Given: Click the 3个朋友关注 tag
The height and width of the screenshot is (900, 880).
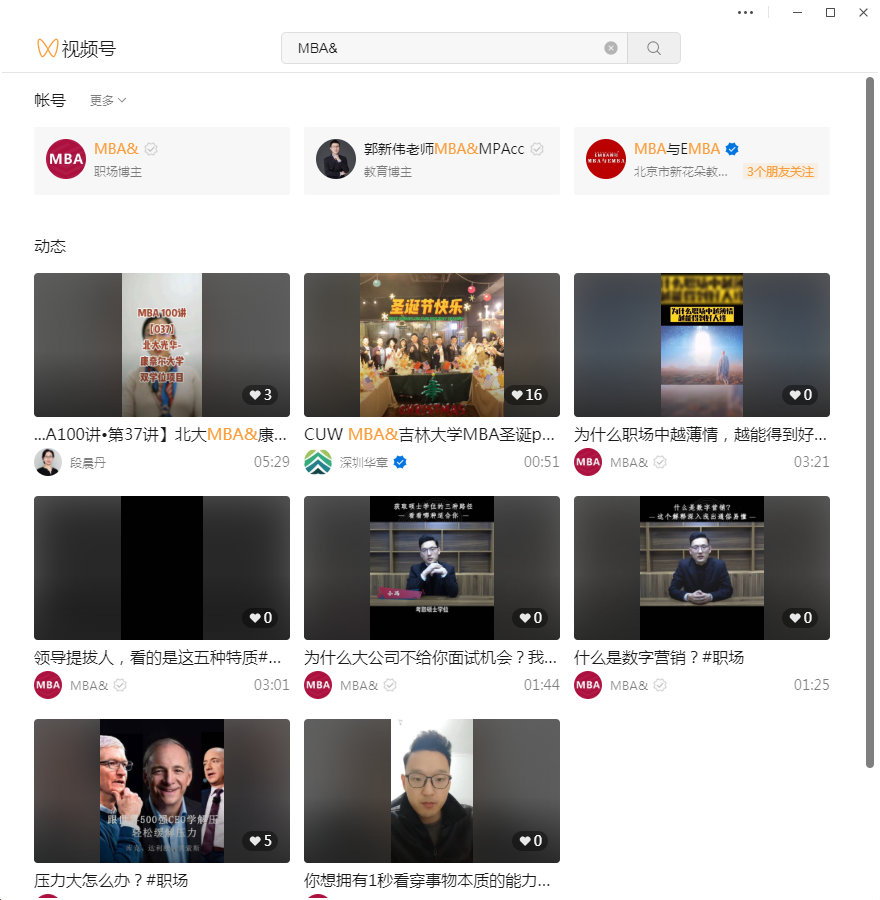Looking at the screenshot, I should pyautogui.click(x=780, y=172).
